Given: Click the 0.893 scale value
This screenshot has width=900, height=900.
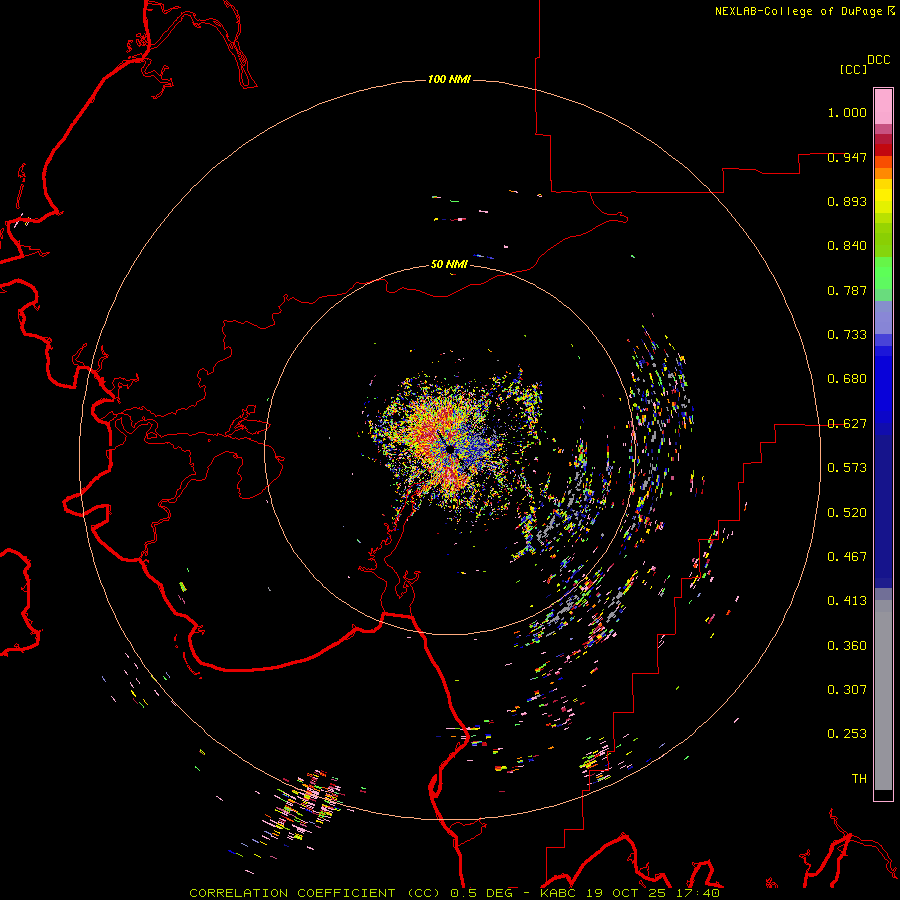Looking at the screenshot, I should [847, 201].
